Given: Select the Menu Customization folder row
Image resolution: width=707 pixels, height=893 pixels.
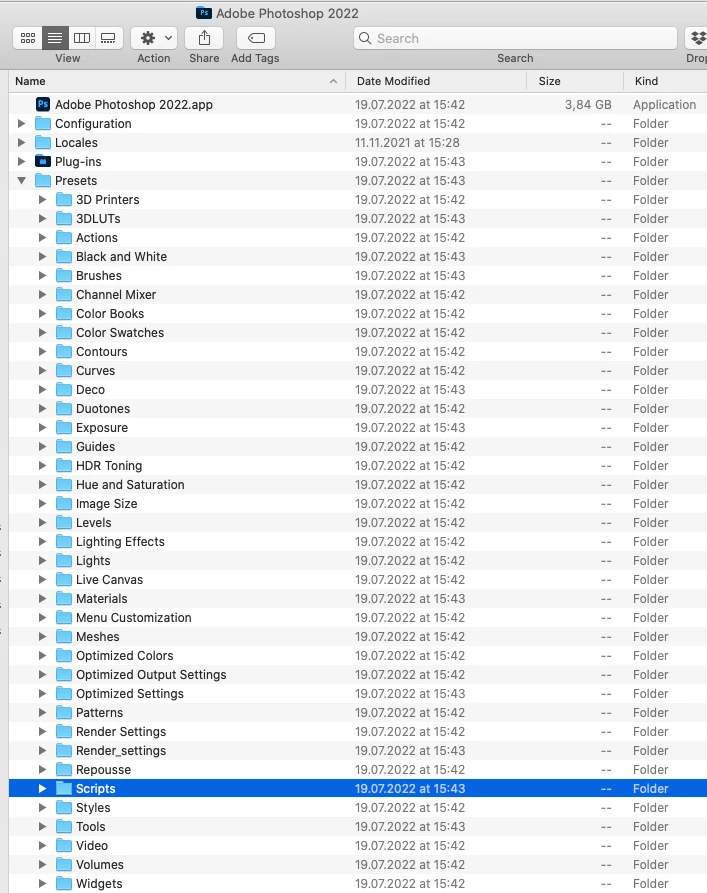Looking at the screenshot, I should tap(358, 618).
